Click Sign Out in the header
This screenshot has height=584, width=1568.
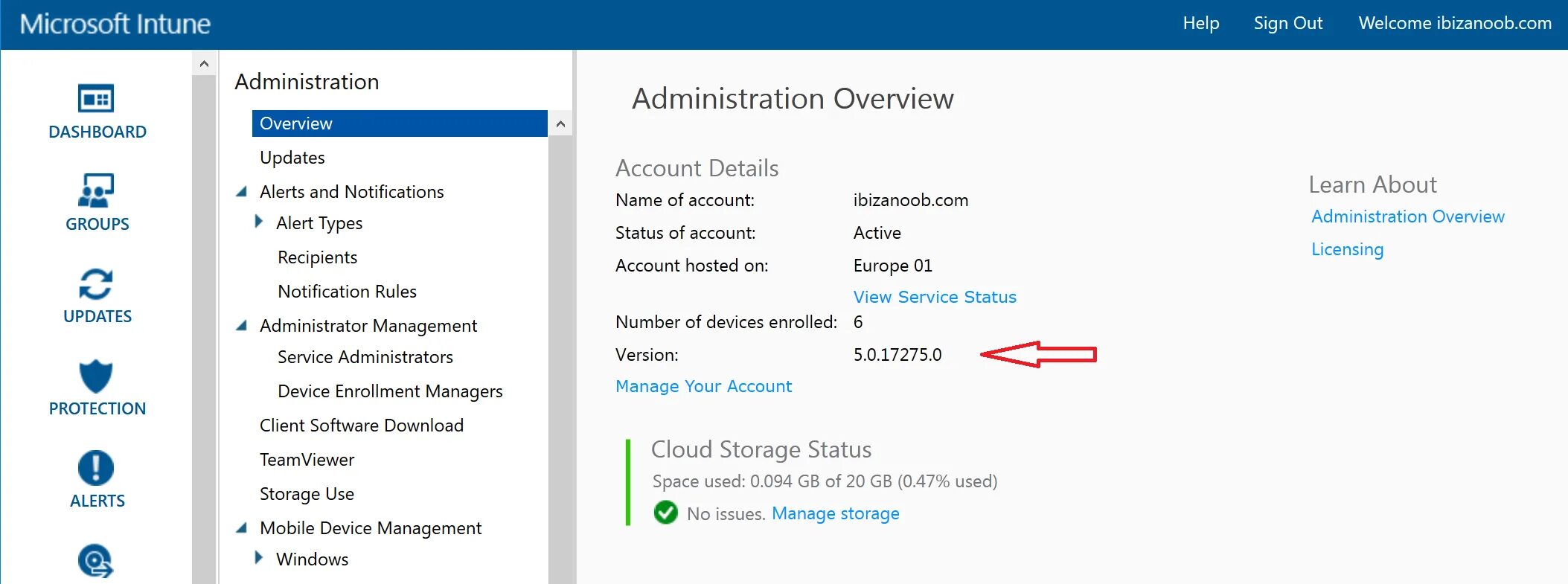pos(1287,24)
